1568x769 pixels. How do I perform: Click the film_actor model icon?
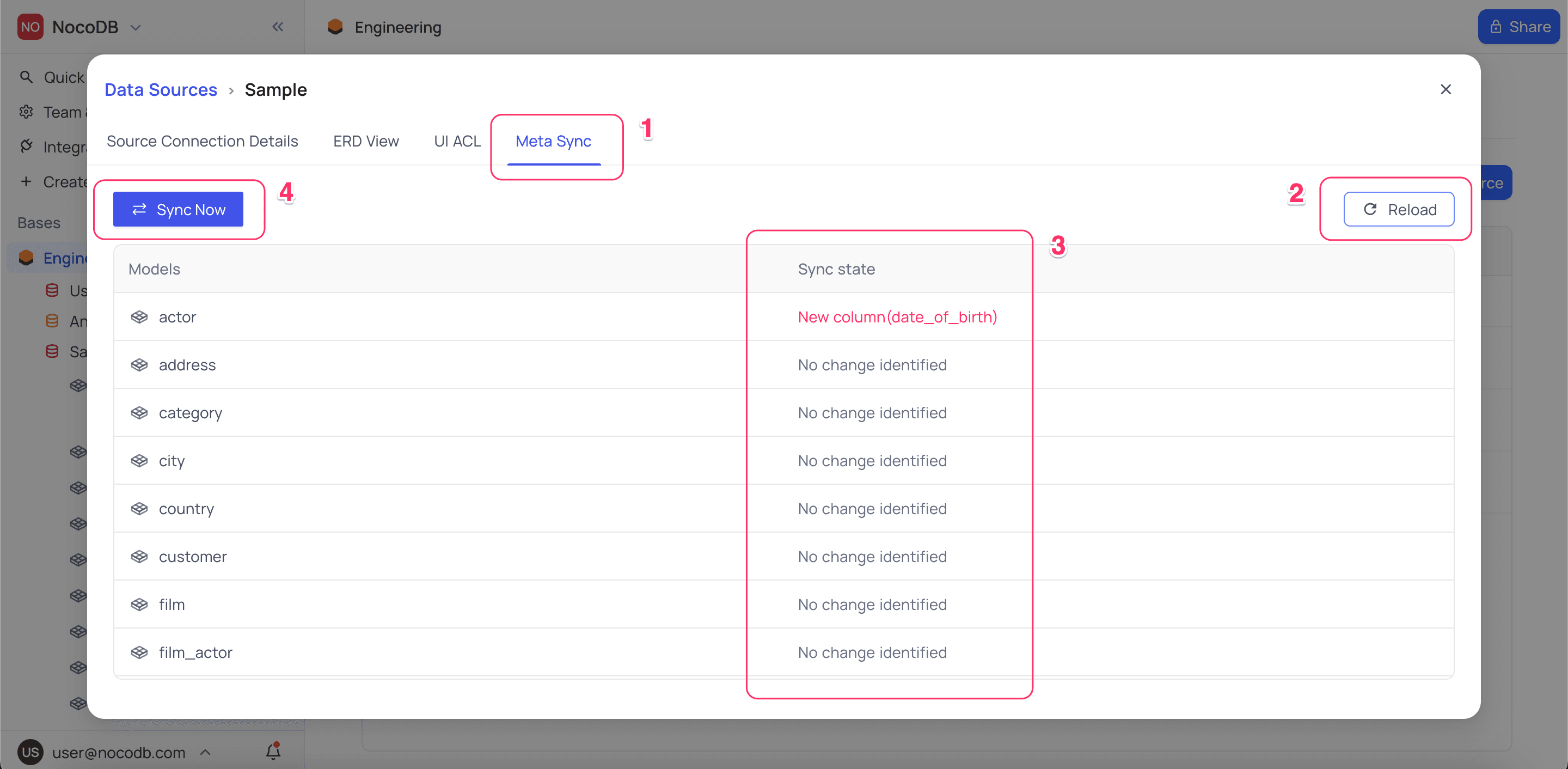pyautogui.click(x=139, y=651)
